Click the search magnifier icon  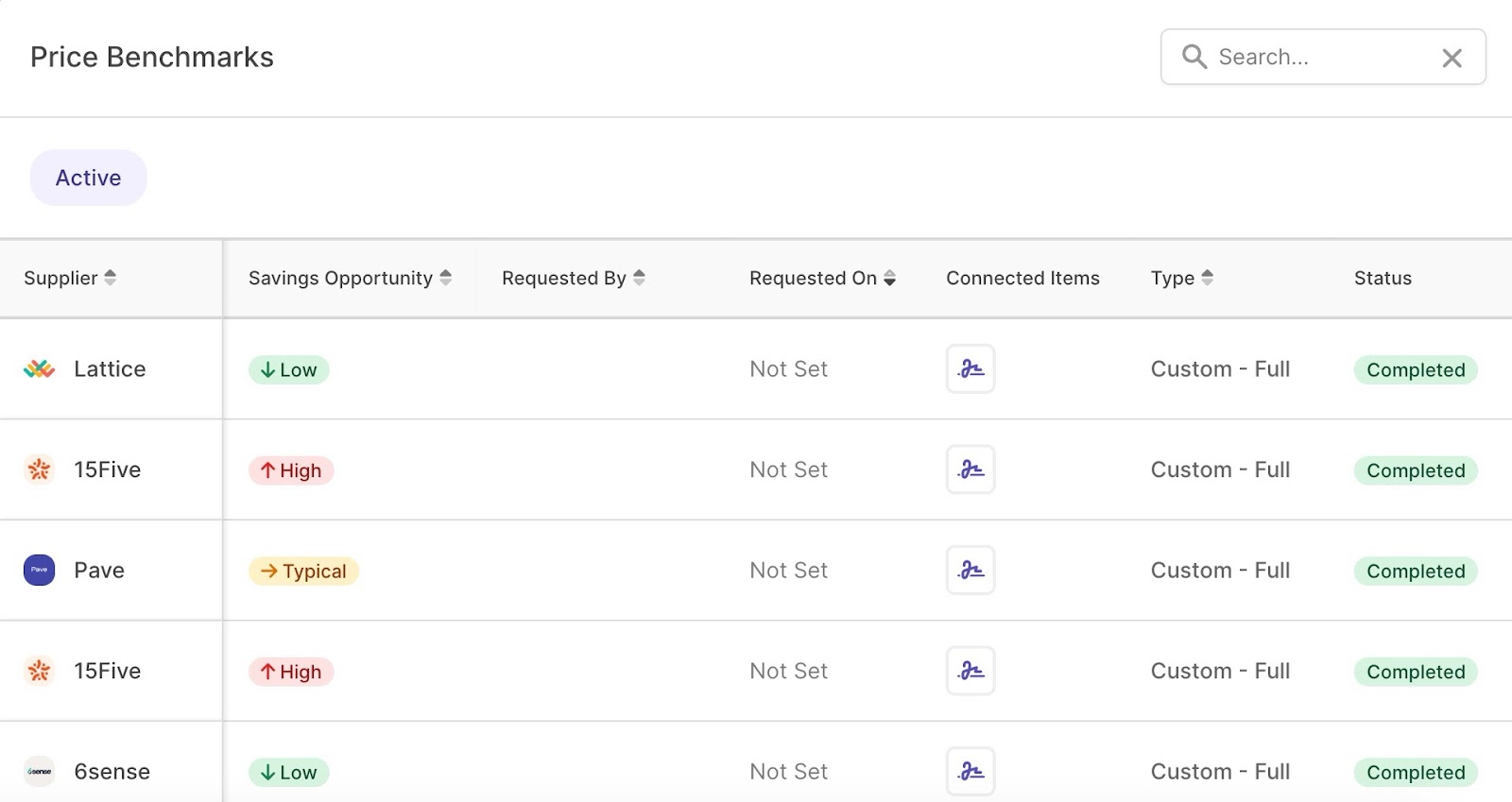pyautogui.click(x=1194, y=57)
